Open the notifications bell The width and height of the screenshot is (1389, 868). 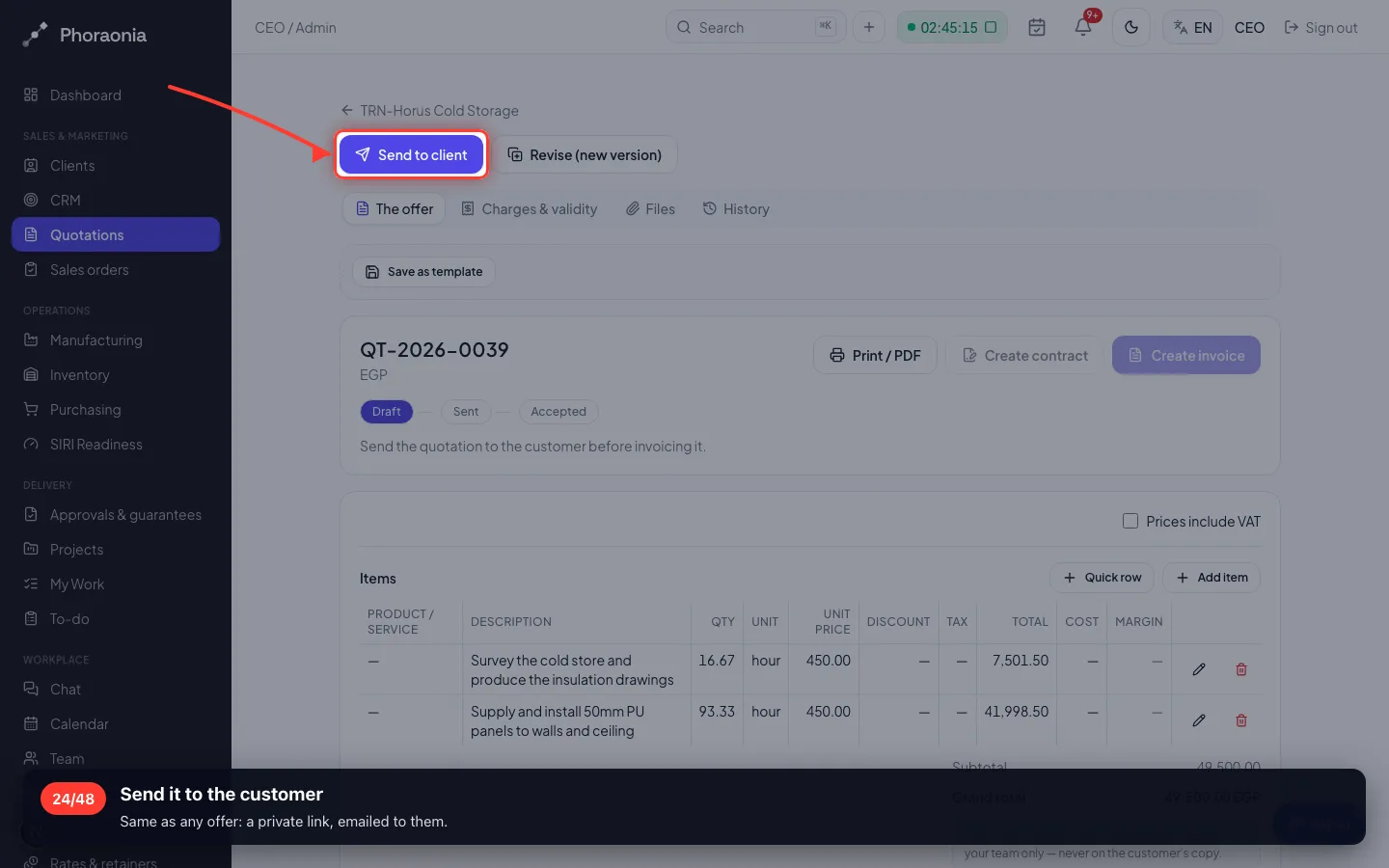click(1083, 27)
